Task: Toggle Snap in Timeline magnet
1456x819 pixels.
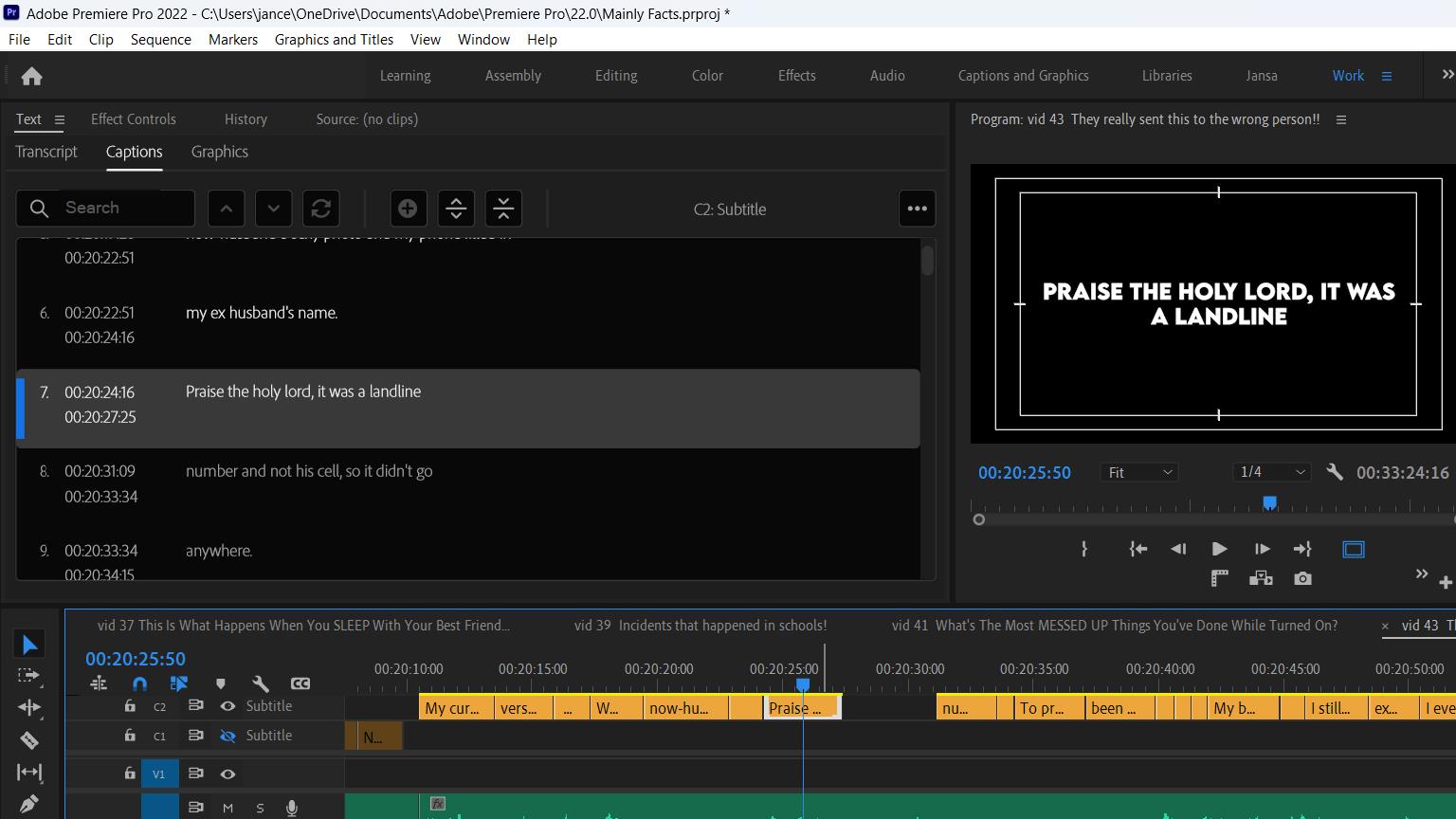Action: click(139, 683)
